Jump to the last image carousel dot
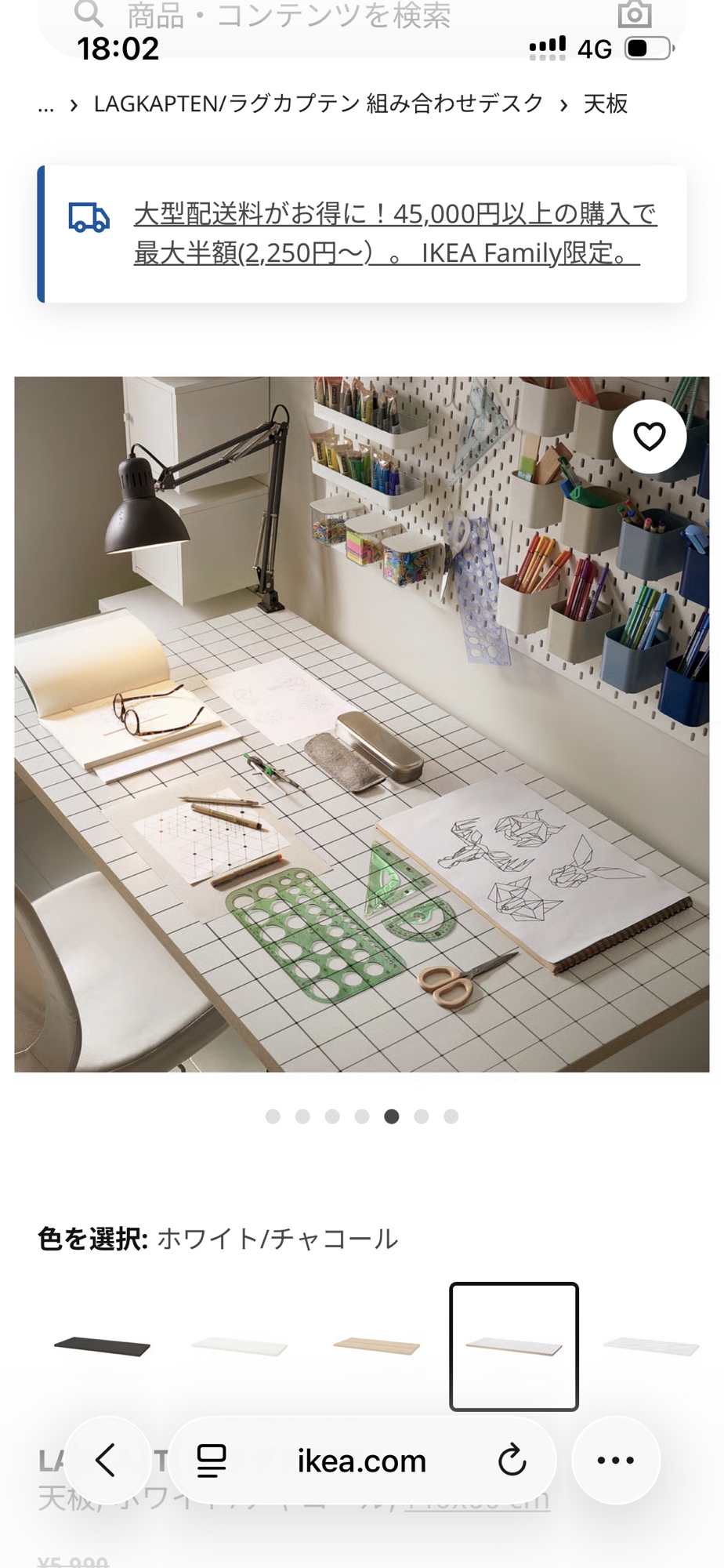Screen dimensions: 724x1568 pos(451,1116)
